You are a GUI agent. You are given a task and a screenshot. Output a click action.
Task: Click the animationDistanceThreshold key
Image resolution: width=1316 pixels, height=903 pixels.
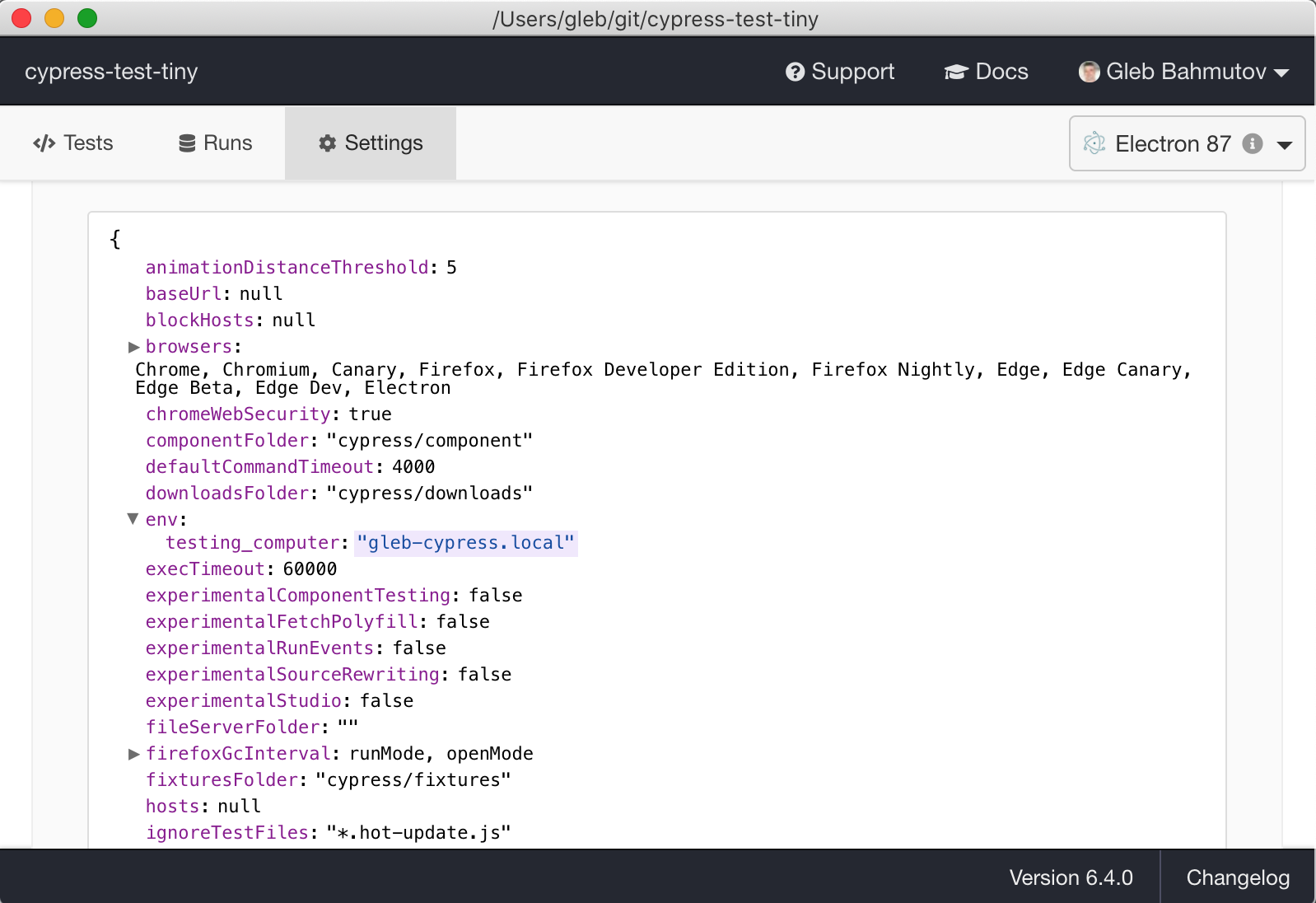(x=287, y=268)
